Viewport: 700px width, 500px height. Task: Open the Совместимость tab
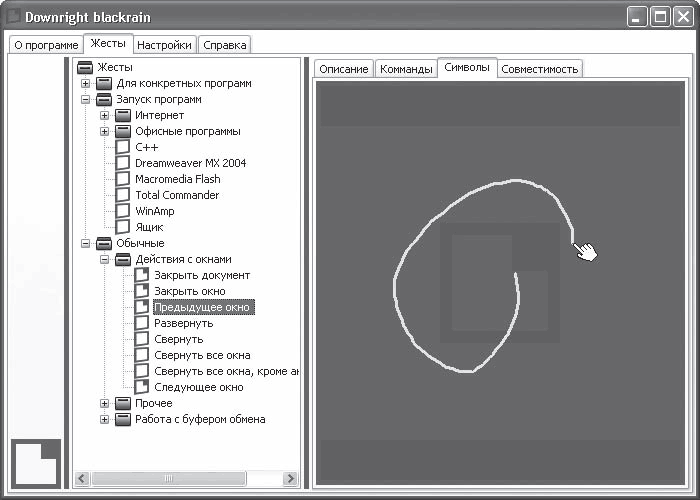pyautogui.click(x=539, y=69)
